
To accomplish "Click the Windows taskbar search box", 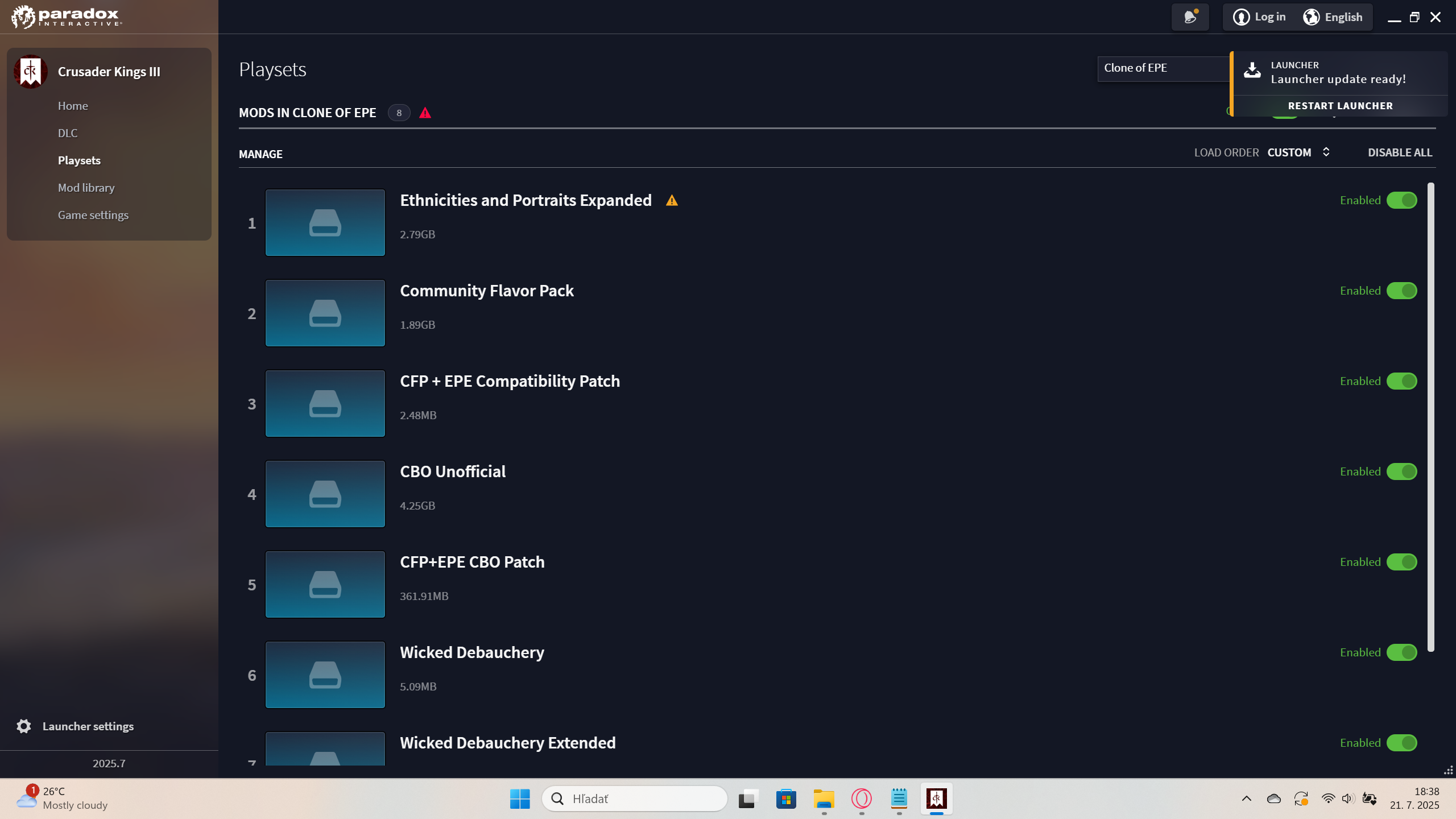I will pos(635,799).
